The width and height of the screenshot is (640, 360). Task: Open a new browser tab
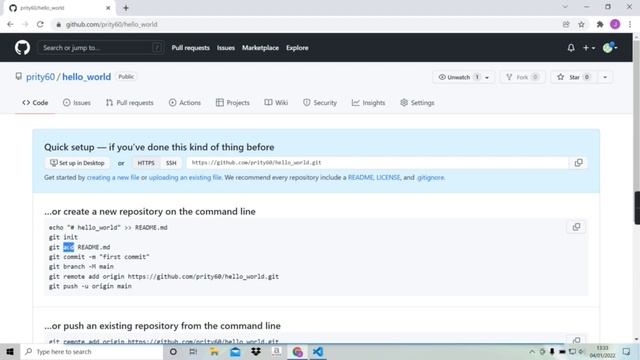126,8
